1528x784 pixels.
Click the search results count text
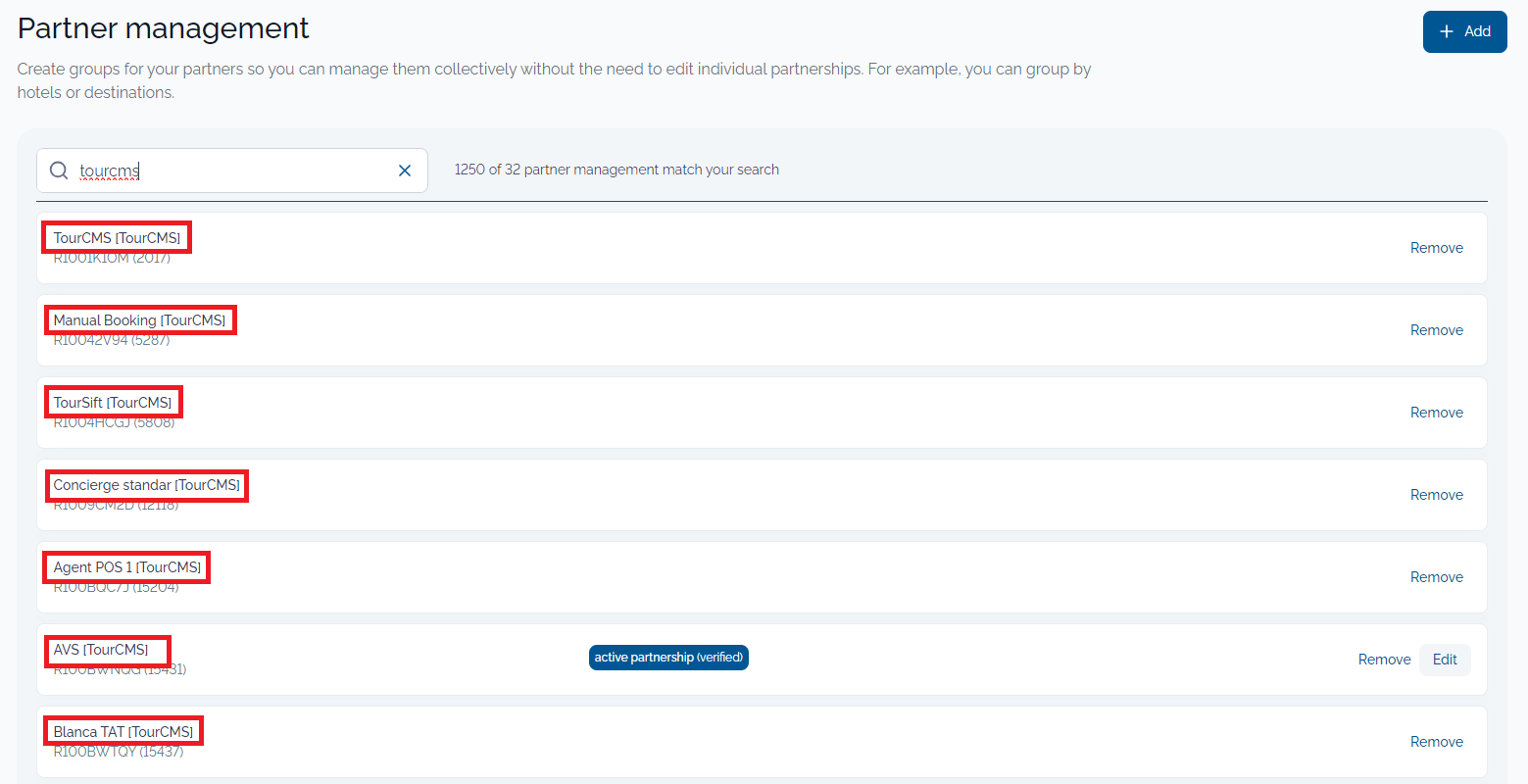pyautogui.click(x=616, y=170)
